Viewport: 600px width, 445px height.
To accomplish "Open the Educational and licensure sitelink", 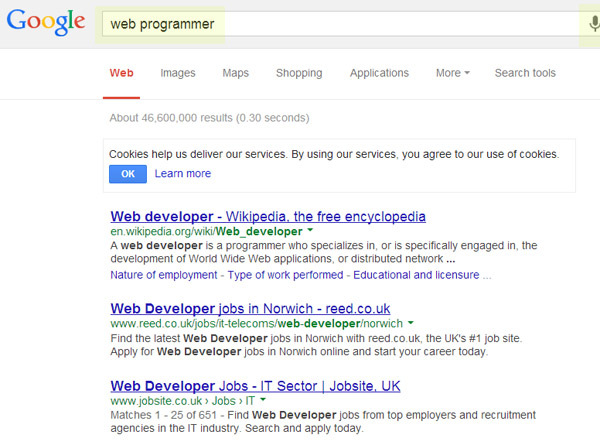I will 416,275.
